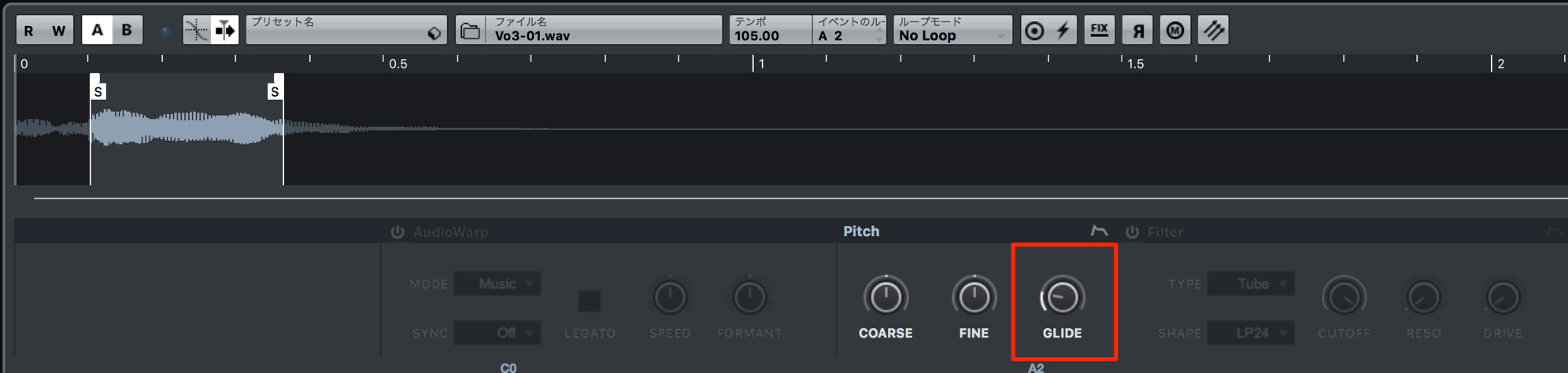The height and width of the screenshot is (373, 1568).
Task: Open the AudioWarp MODE Music dropdown
Action: point(497,283)
